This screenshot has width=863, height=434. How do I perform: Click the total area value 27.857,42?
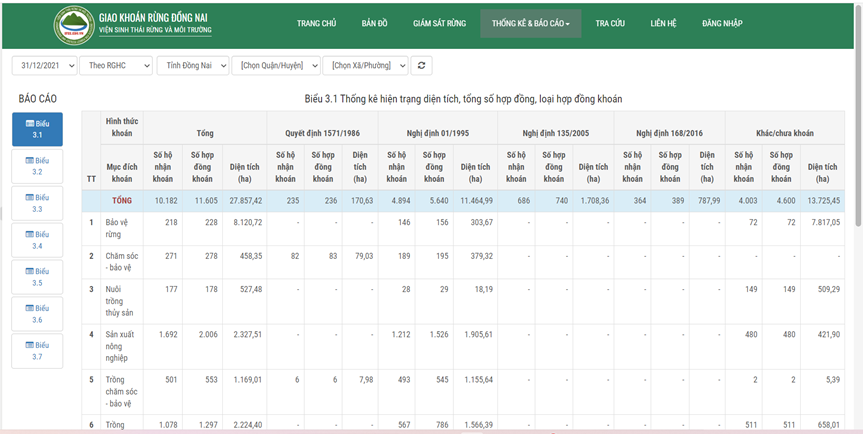[x=244, y=201]
